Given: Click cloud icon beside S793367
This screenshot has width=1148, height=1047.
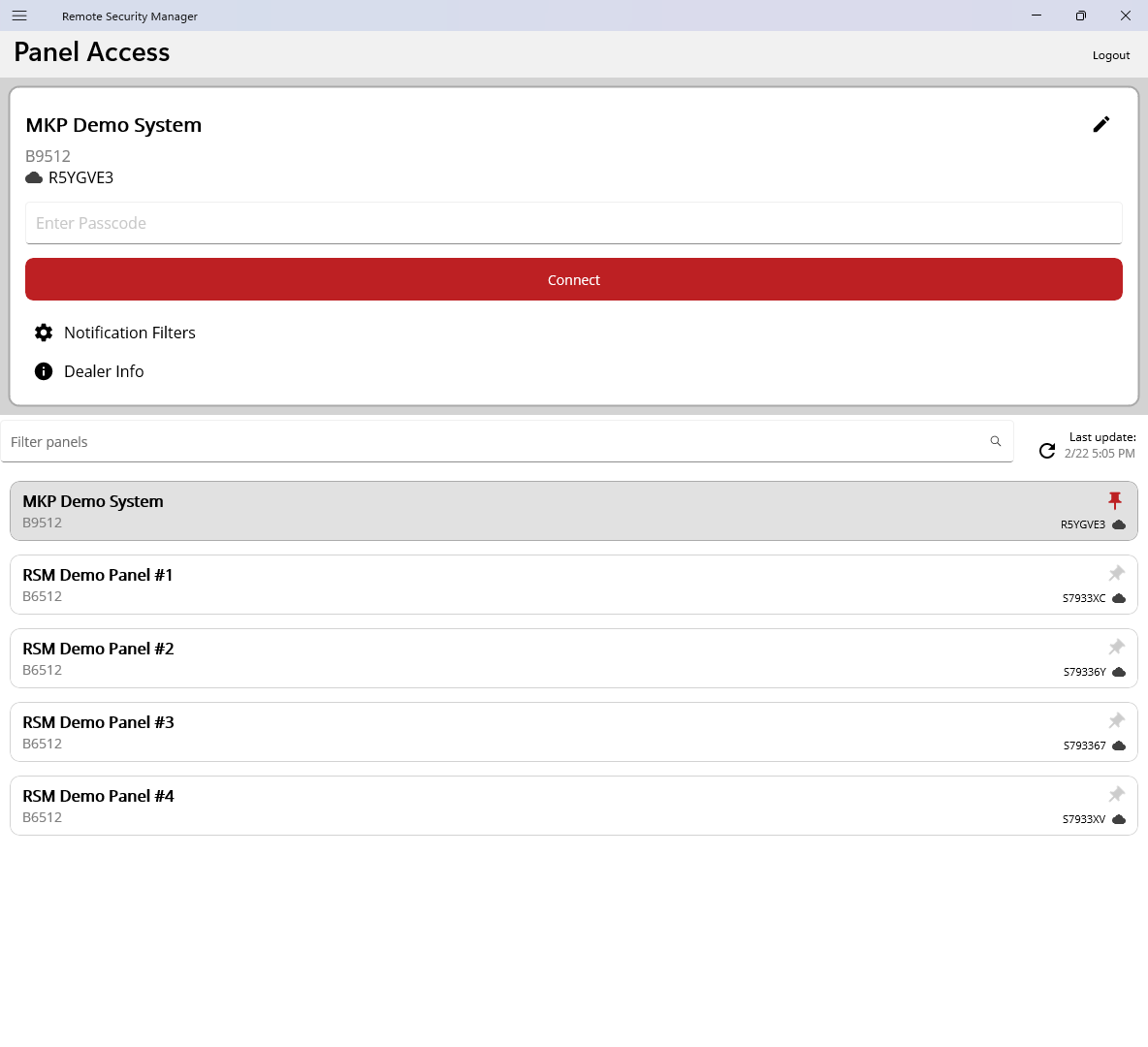Looking at the screenshot, I should pyautogui.click(x=1119, y=746).
